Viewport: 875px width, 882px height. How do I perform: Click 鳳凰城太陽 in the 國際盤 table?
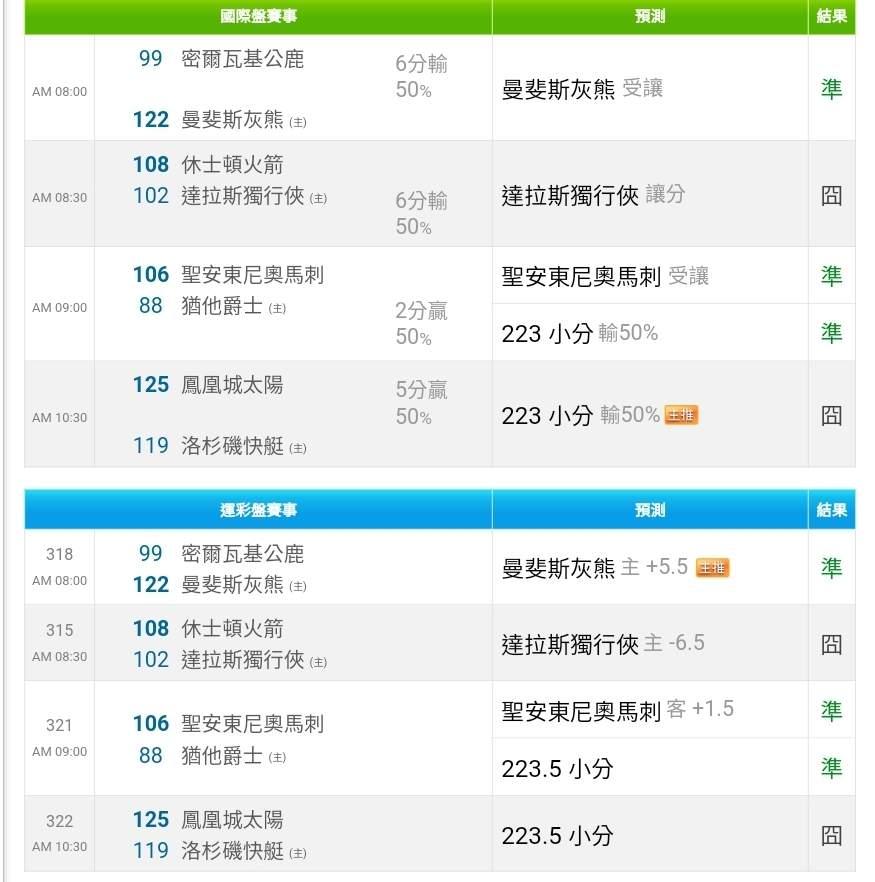pyautogui.click(x=232, y=385)
